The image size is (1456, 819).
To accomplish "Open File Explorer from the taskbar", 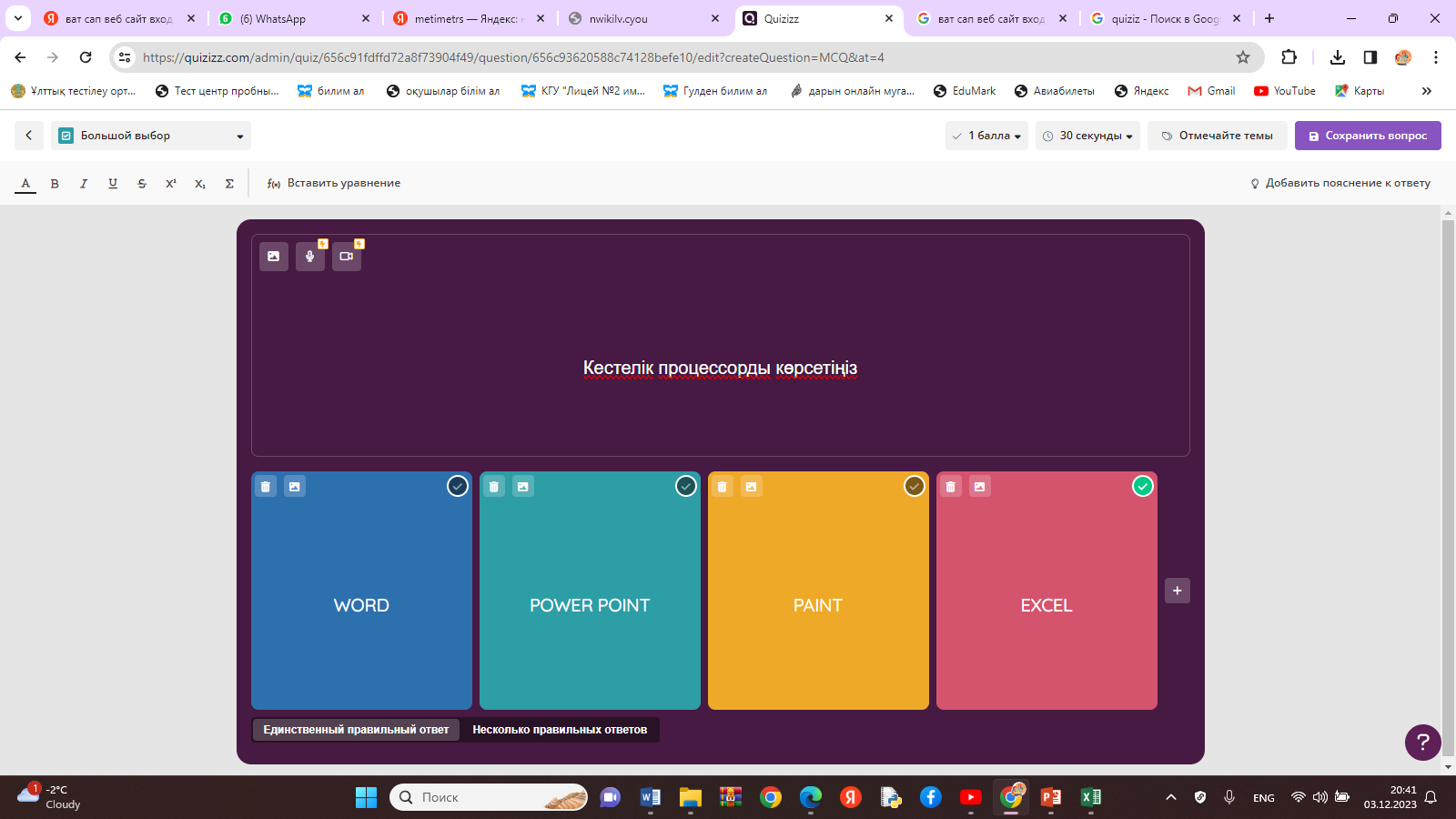I will point(690,797).
